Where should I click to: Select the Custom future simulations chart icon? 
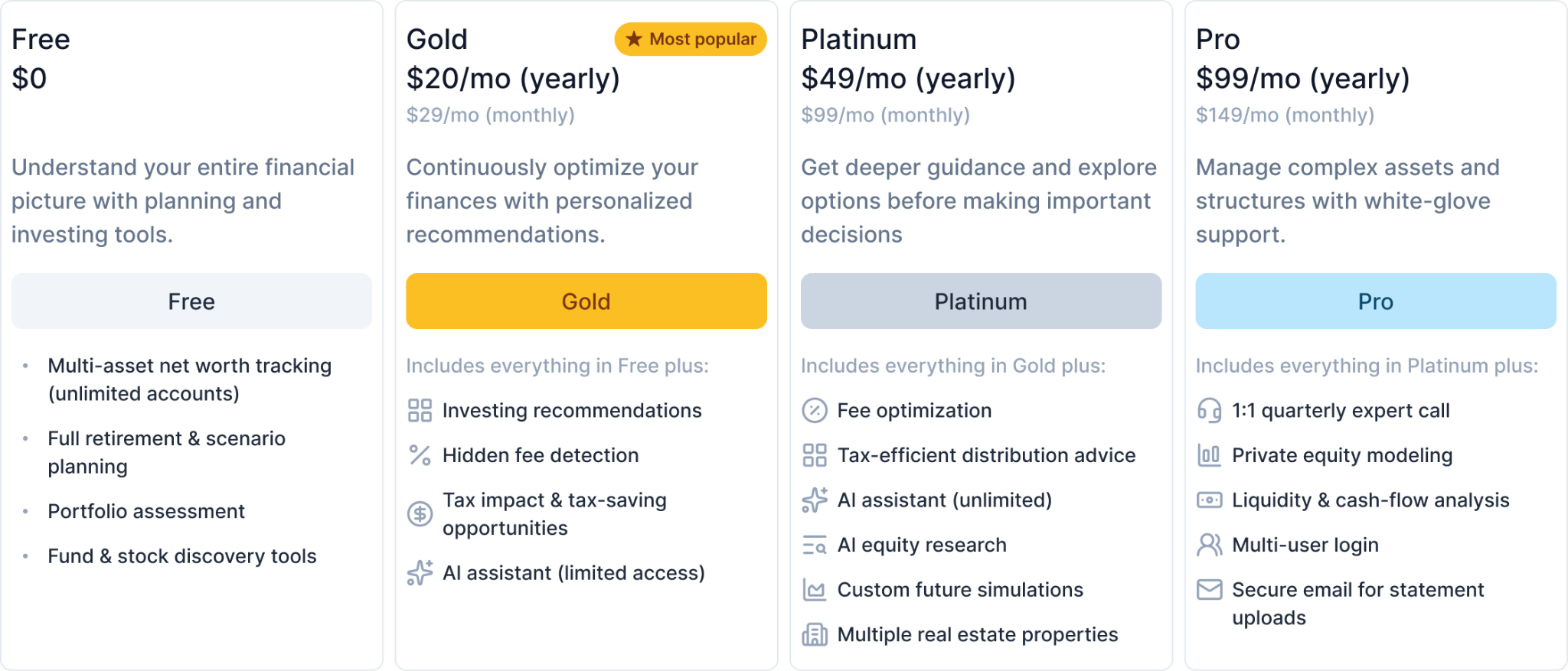(815, 589)
